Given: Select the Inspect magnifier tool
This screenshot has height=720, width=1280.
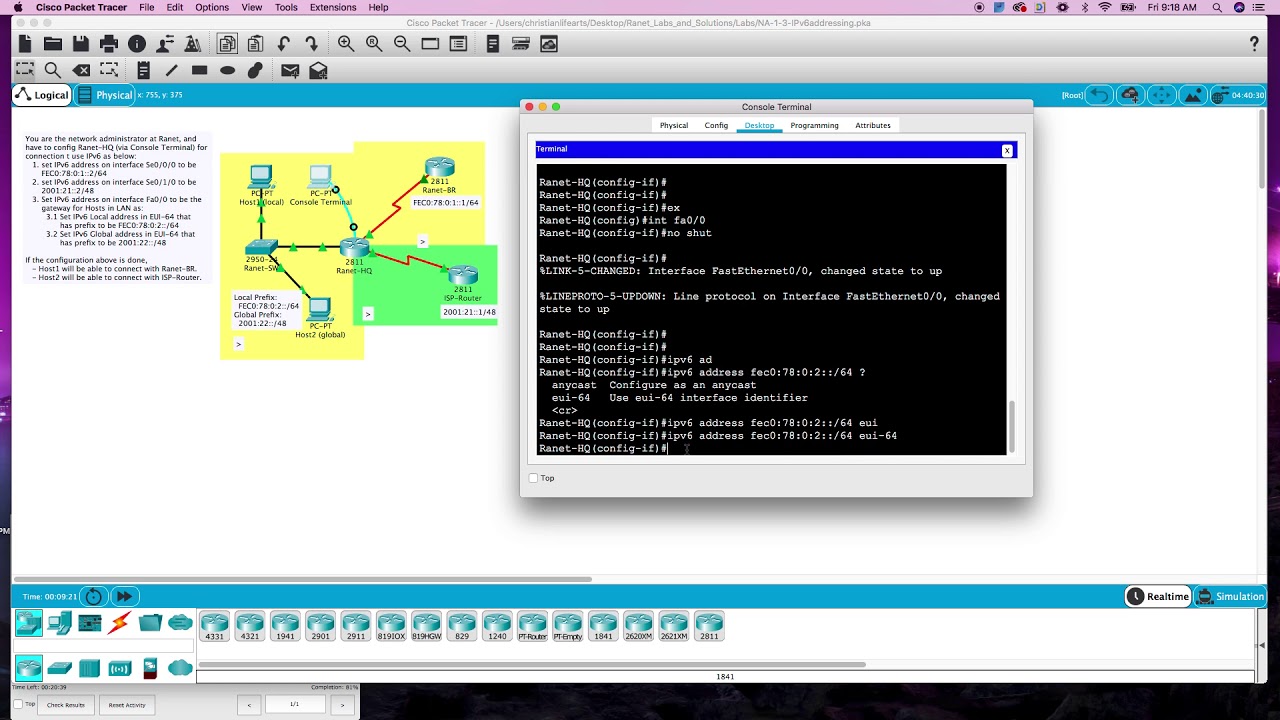Looking at the screenshot, I should pos(53,70).
